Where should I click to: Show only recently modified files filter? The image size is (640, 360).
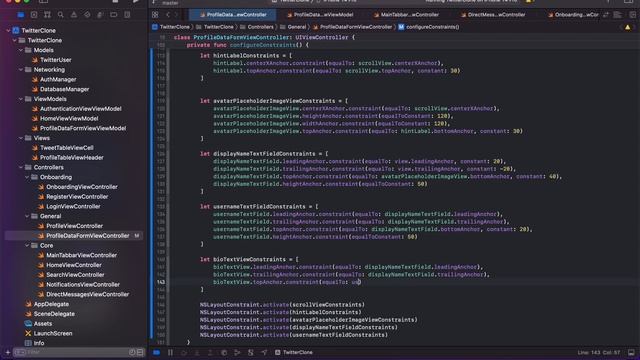tap(132, 352)
